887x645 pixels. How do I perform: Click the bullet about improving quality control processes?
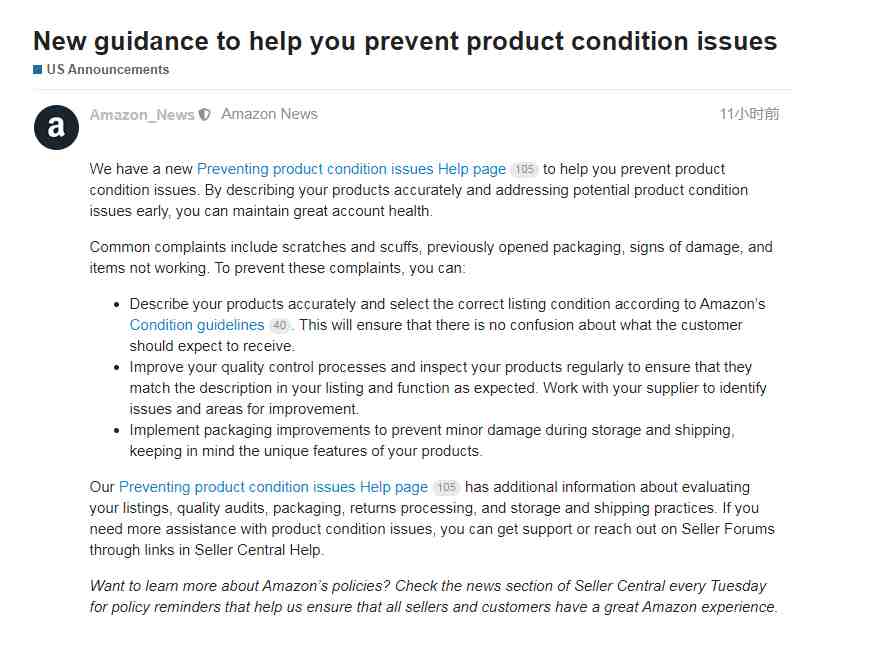pyautogui.click(x=448, y=388)
